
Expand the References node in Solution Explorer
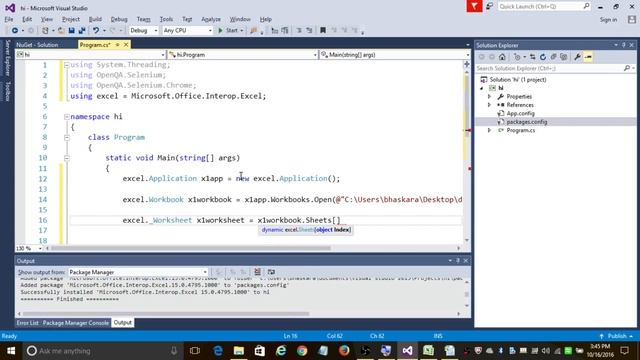[489, 105]
